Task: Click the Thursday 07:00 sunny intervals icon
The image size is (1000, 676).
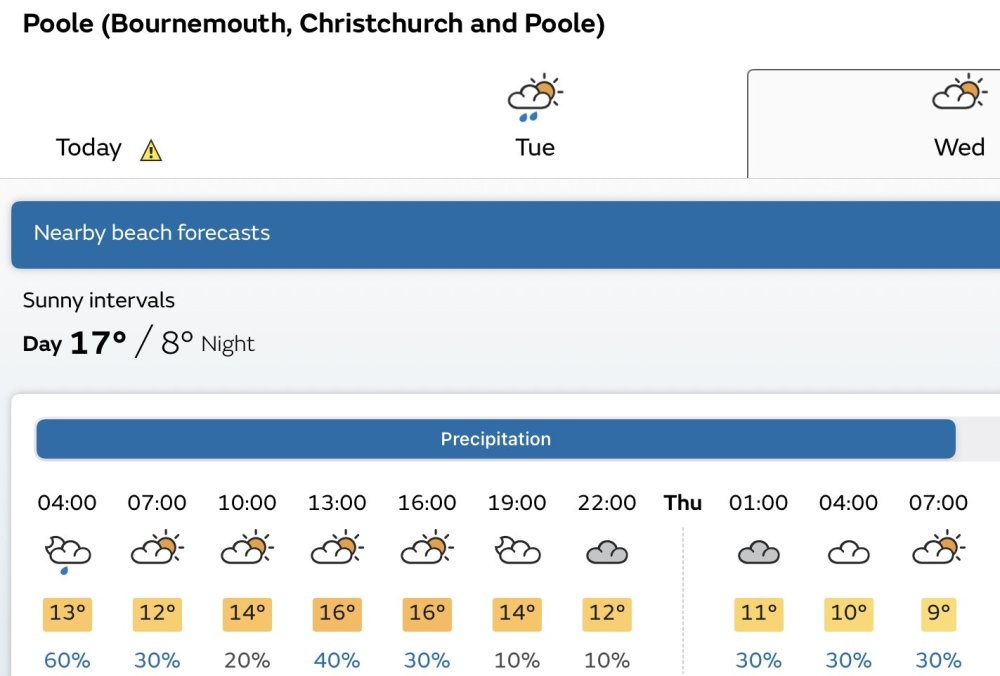Action: (938, 549)
